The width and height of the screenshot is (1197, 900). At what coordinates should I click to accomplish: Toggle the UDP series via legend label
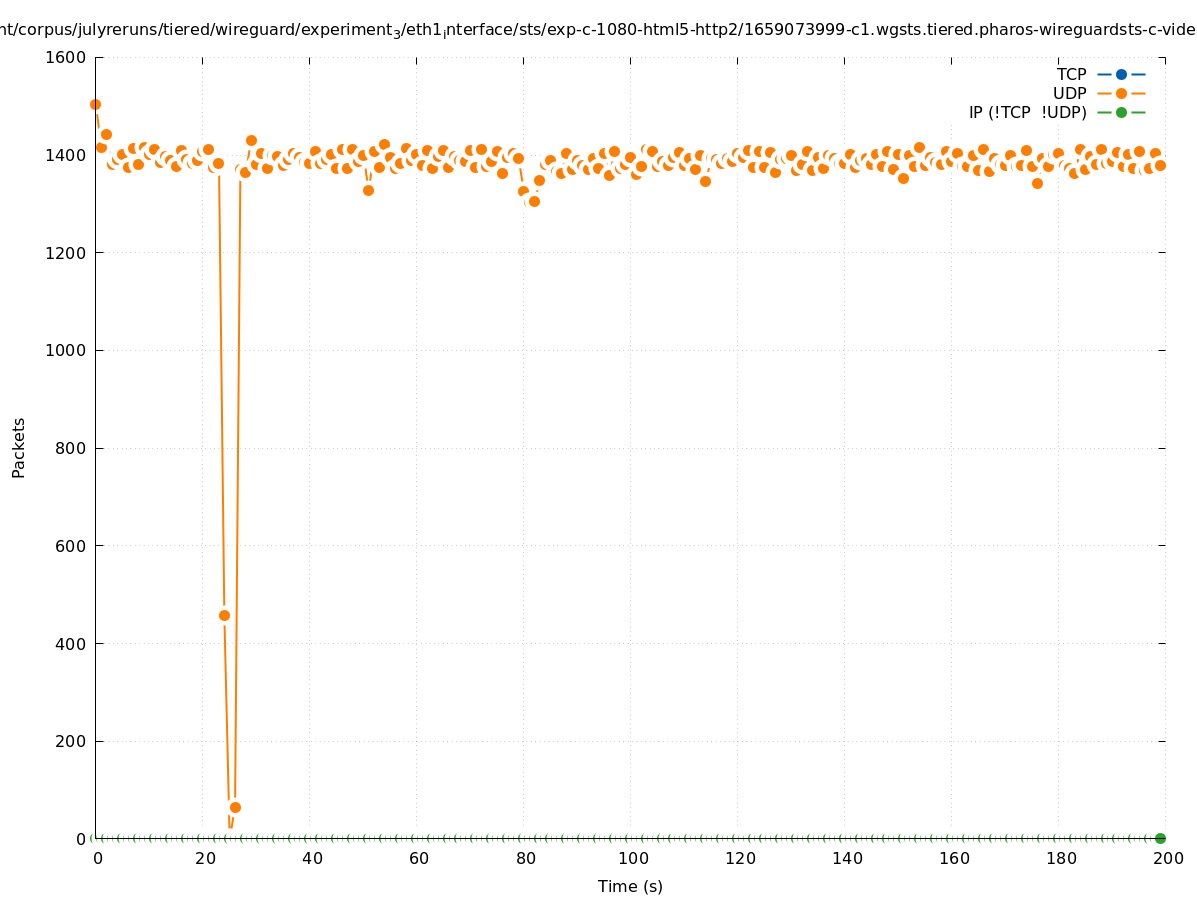pos(1069,93)
